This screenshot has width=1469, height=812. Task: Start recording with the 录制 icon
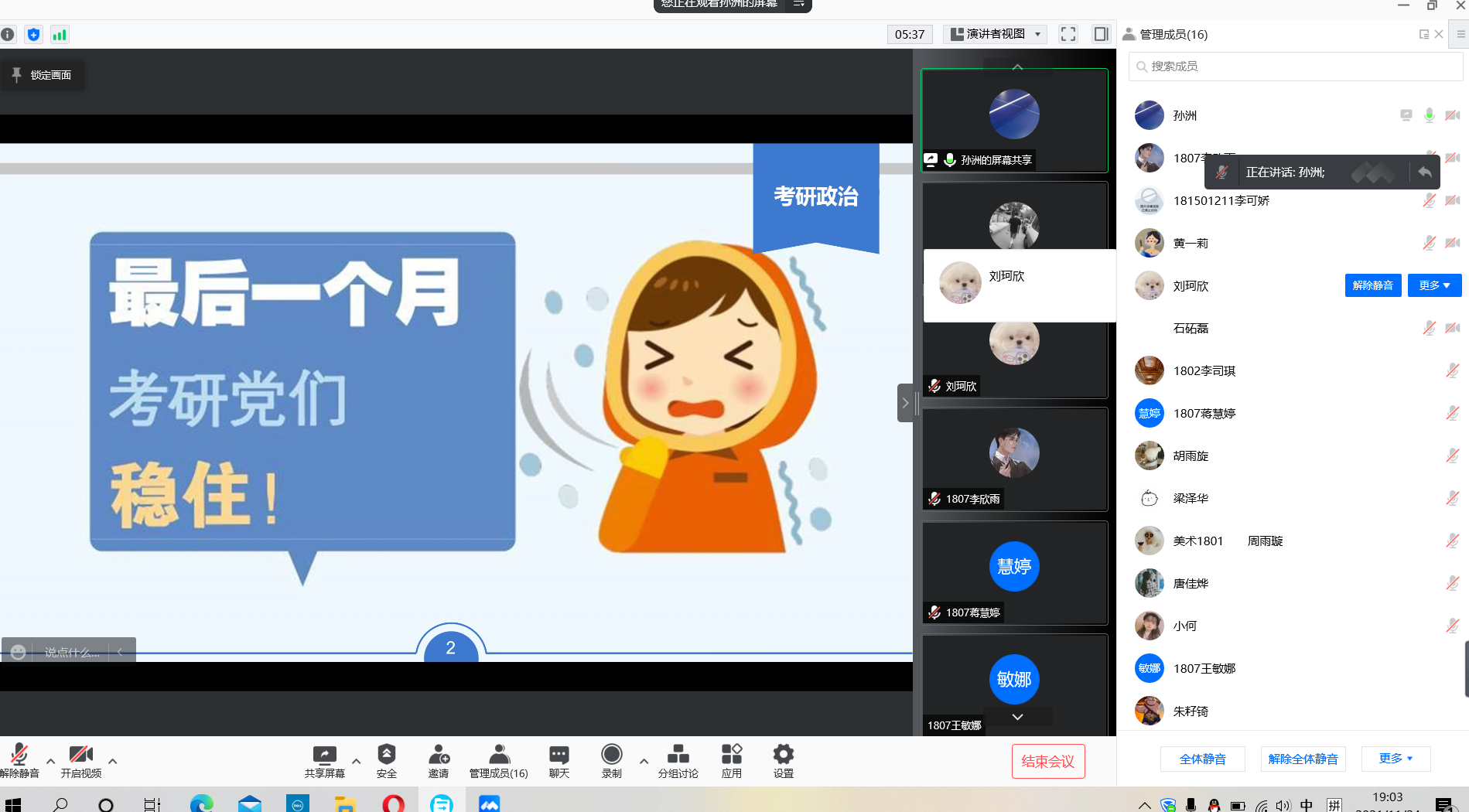(611, 755)
